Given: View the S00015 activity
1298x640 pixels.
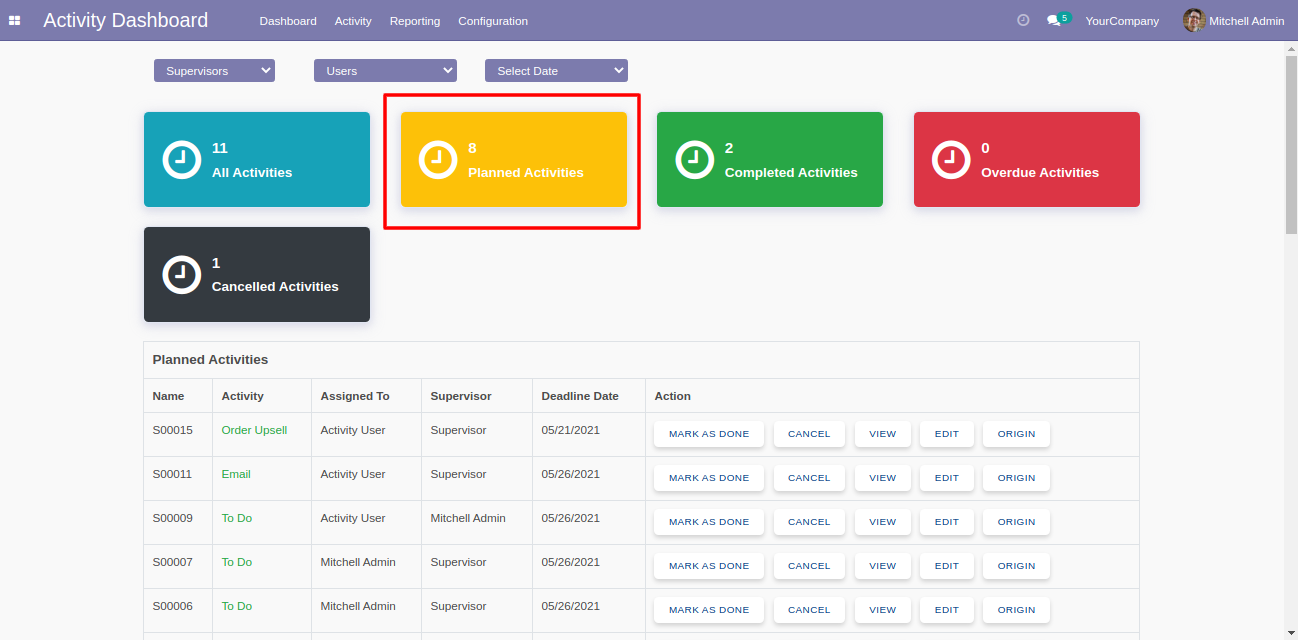Looking at the screenshot, I should [x=883, y=434].
